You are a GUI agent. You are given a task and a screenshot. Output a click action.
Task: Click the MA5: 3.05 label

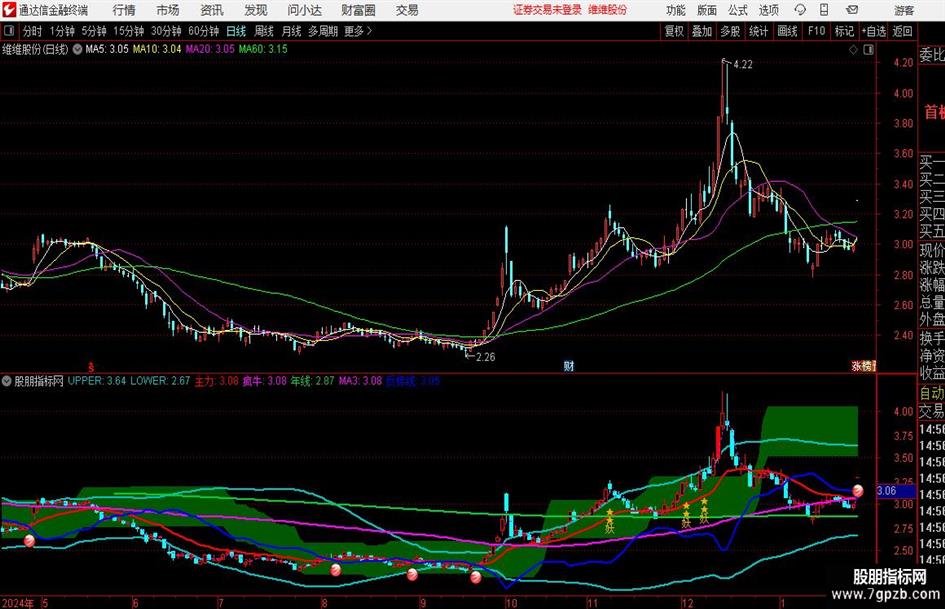click(x=107, y=49)
